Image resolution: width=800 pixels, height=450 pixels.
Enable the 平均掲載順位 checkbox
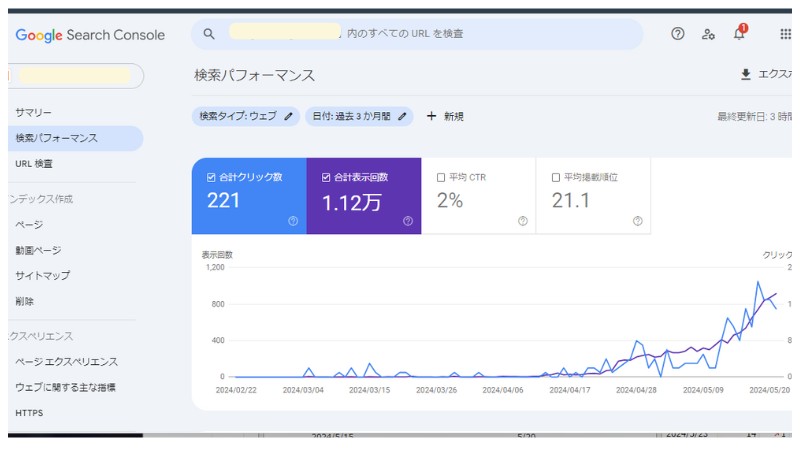click(556, 177)
